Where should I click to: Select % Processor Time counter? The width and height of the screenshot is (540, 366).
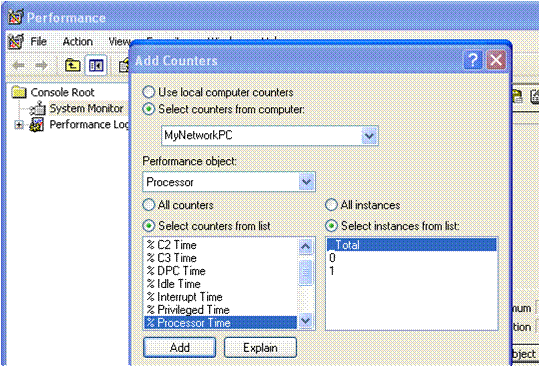click(x=220, y=323)
